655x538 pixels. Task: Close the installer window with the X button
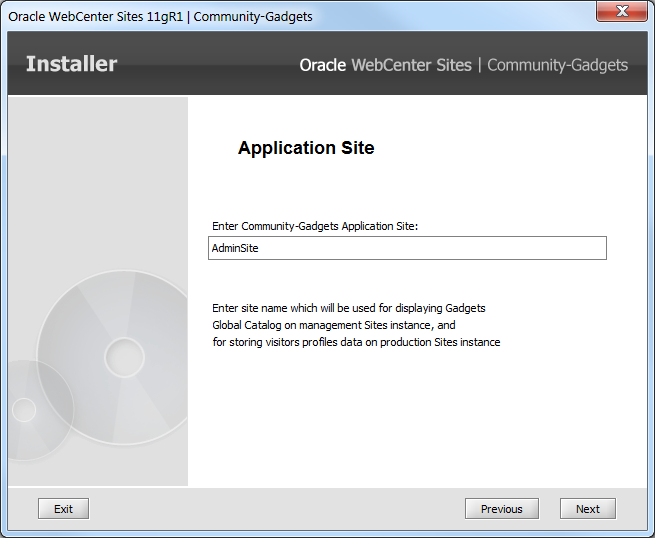[x=622, y=11]
